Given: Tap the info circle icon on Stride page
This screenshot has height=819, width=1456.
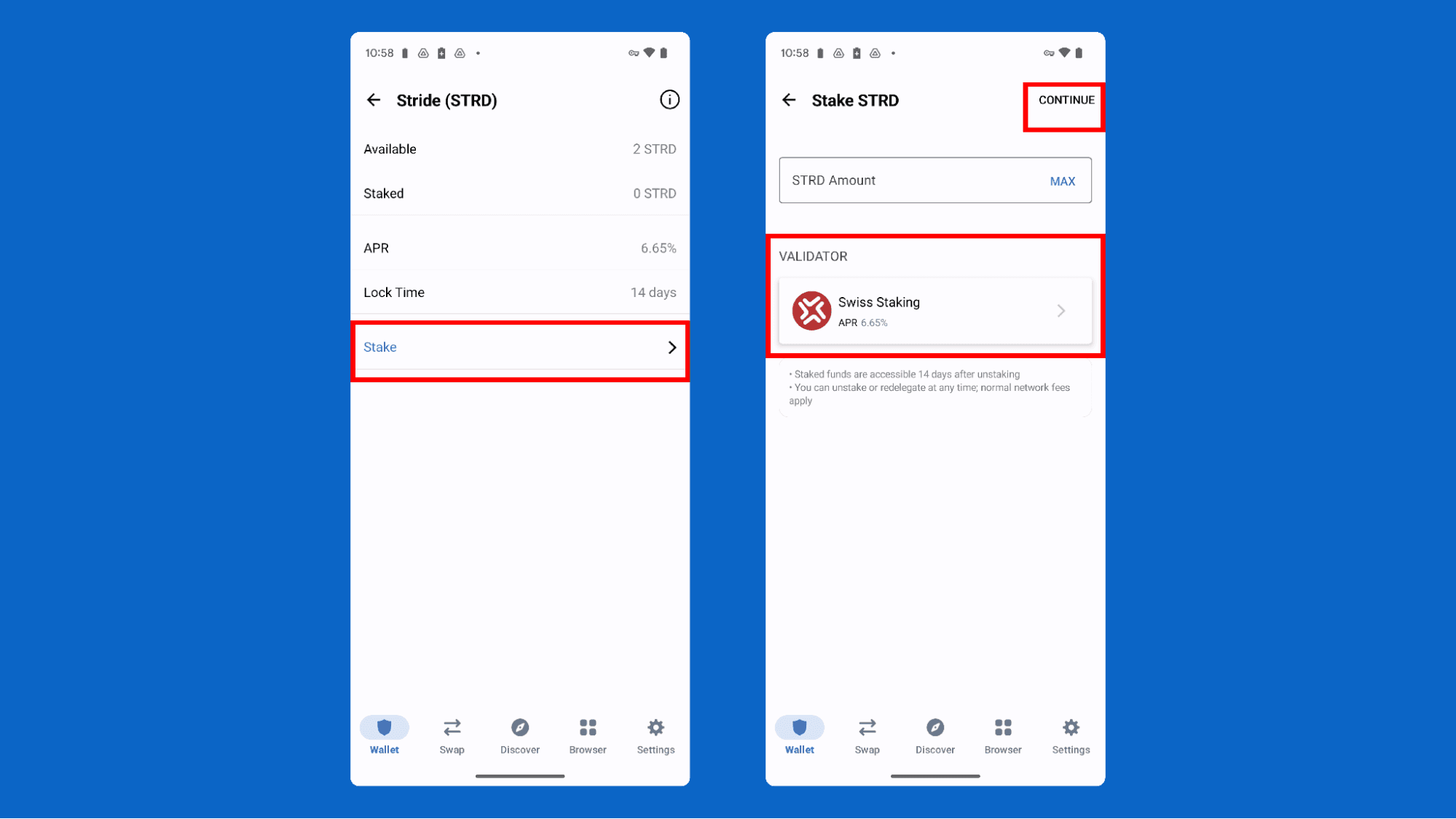Looking at the screenshot, I should tap(669, 99).
